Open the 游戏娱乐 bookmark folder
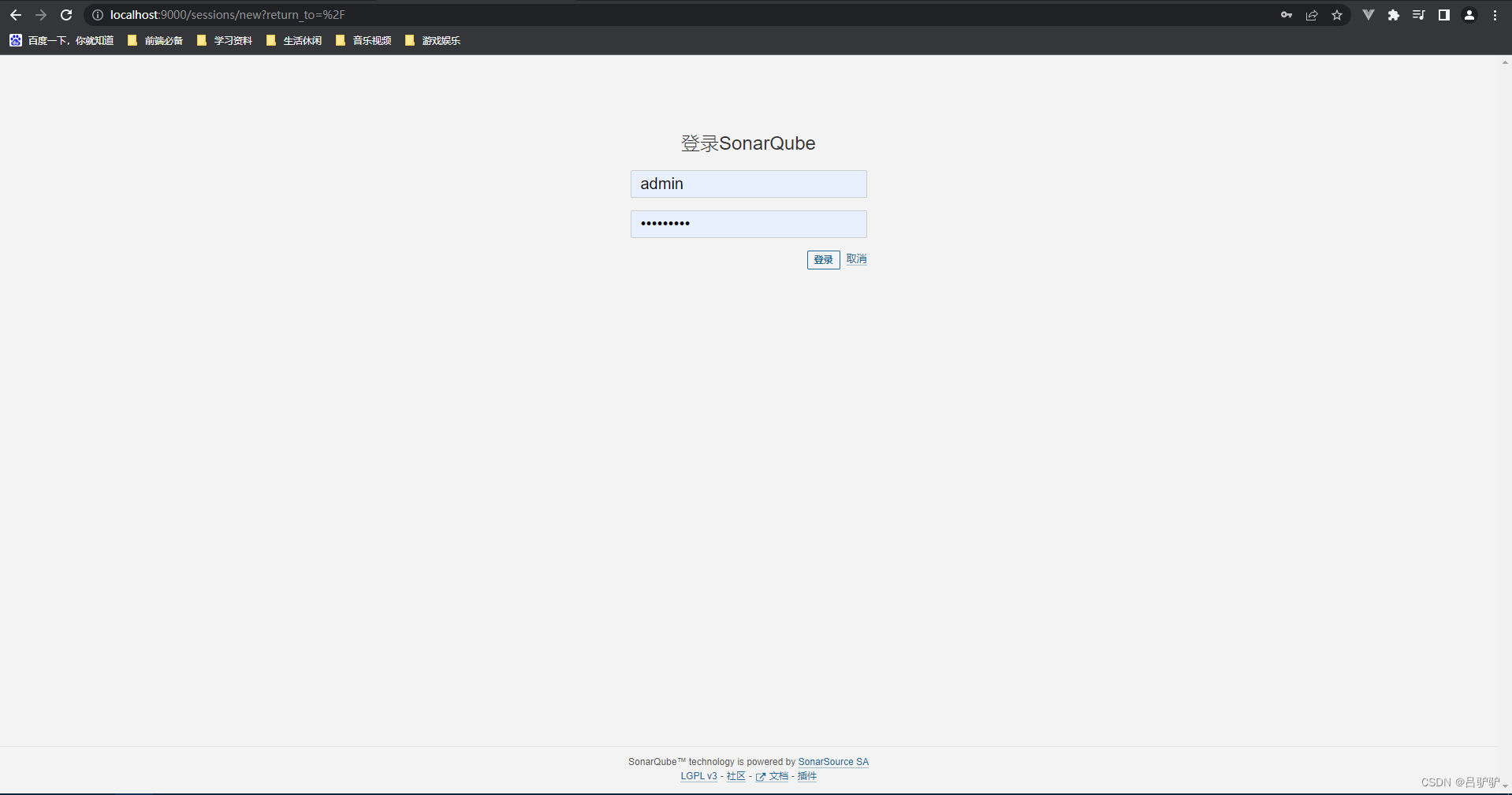The image size is (1512, 795). [x=433, y=40]
